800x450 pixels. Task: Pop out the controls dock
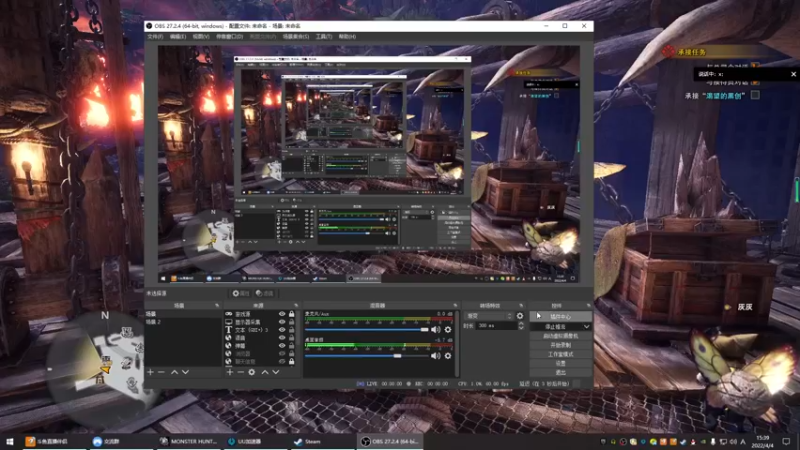point(588,305)
